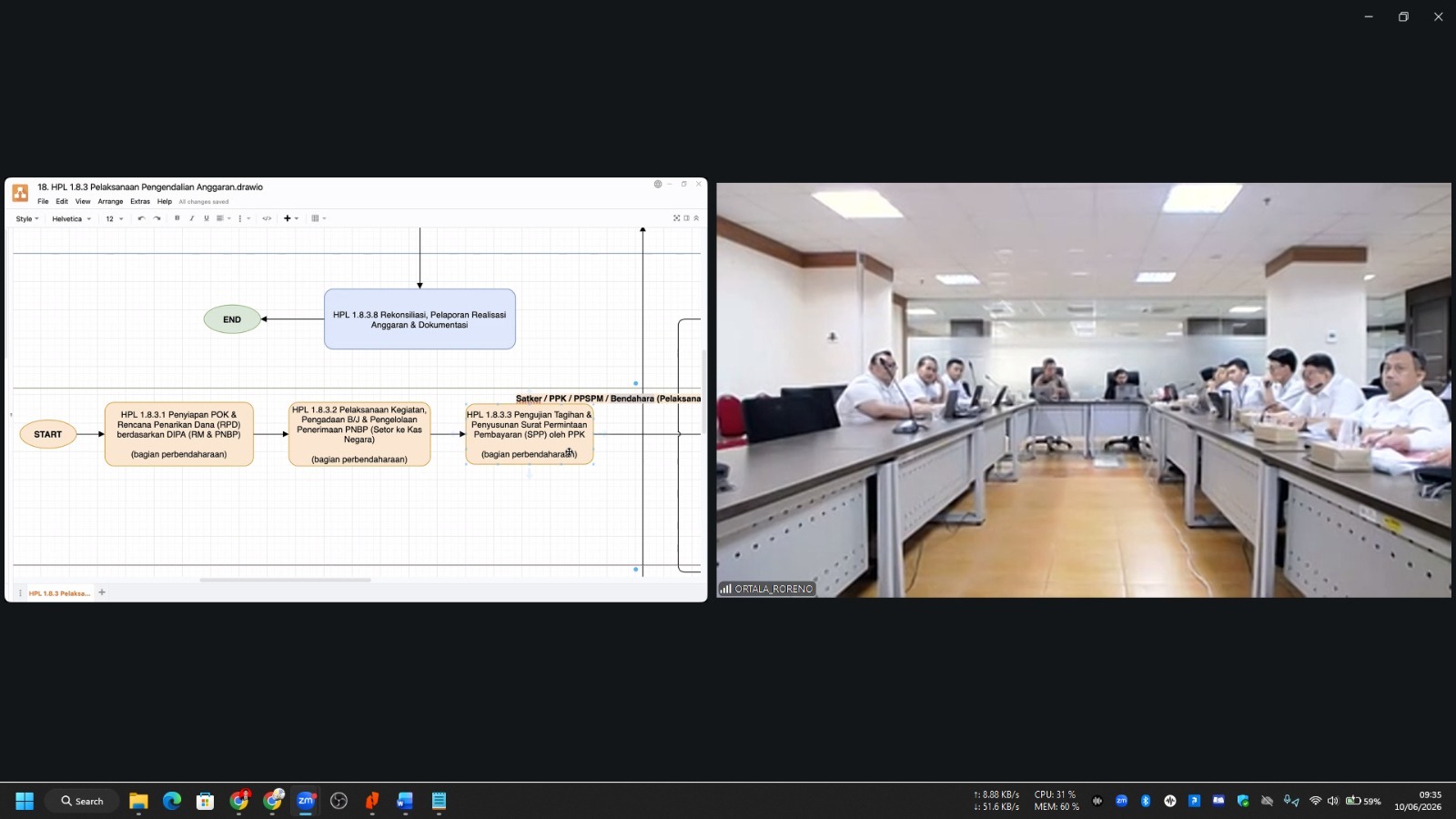
Task: Click the microphone and location tray indicator
Action: pos(1291,801)
